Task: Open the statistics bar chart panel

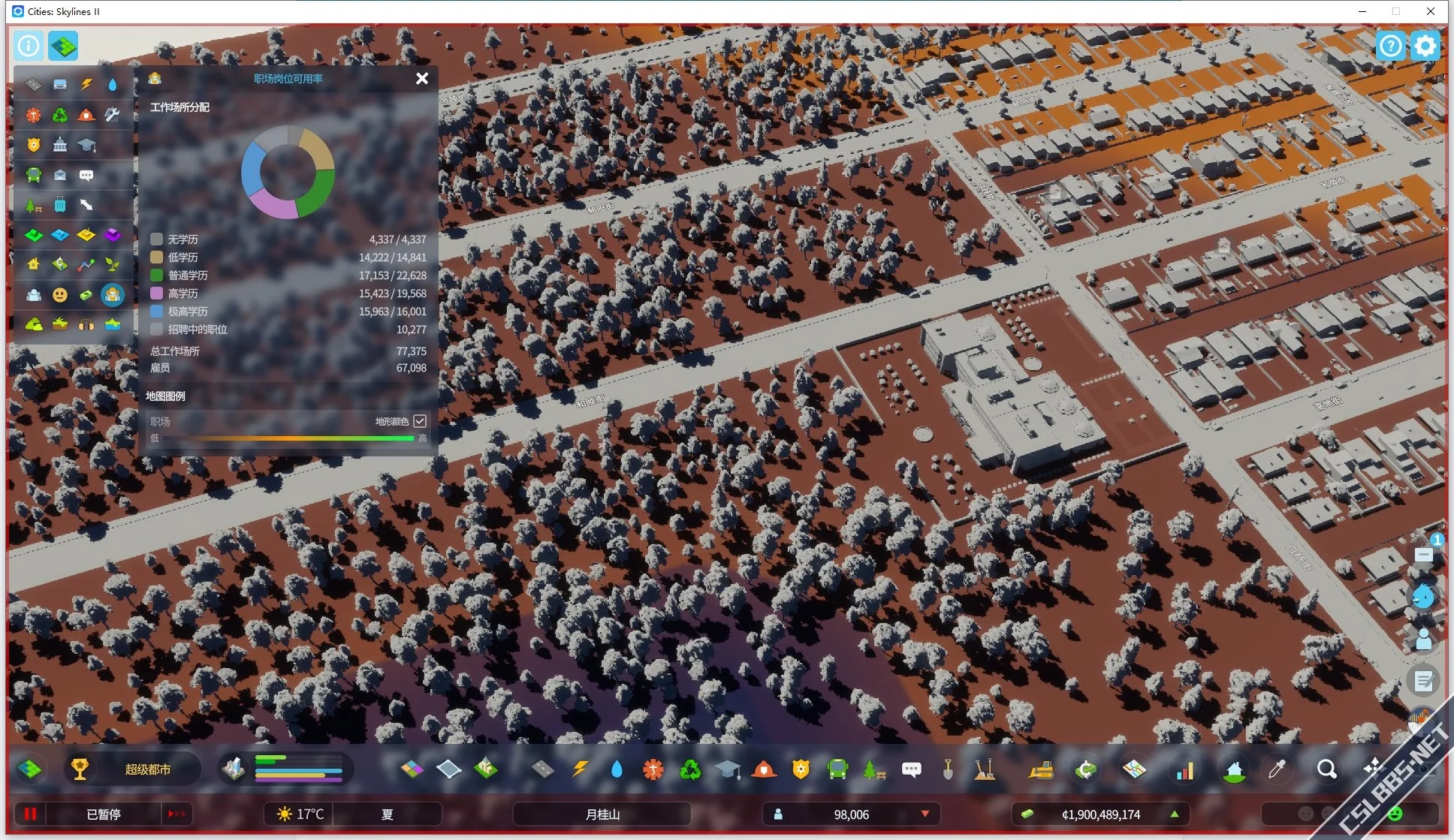Action: [1185, 769]
